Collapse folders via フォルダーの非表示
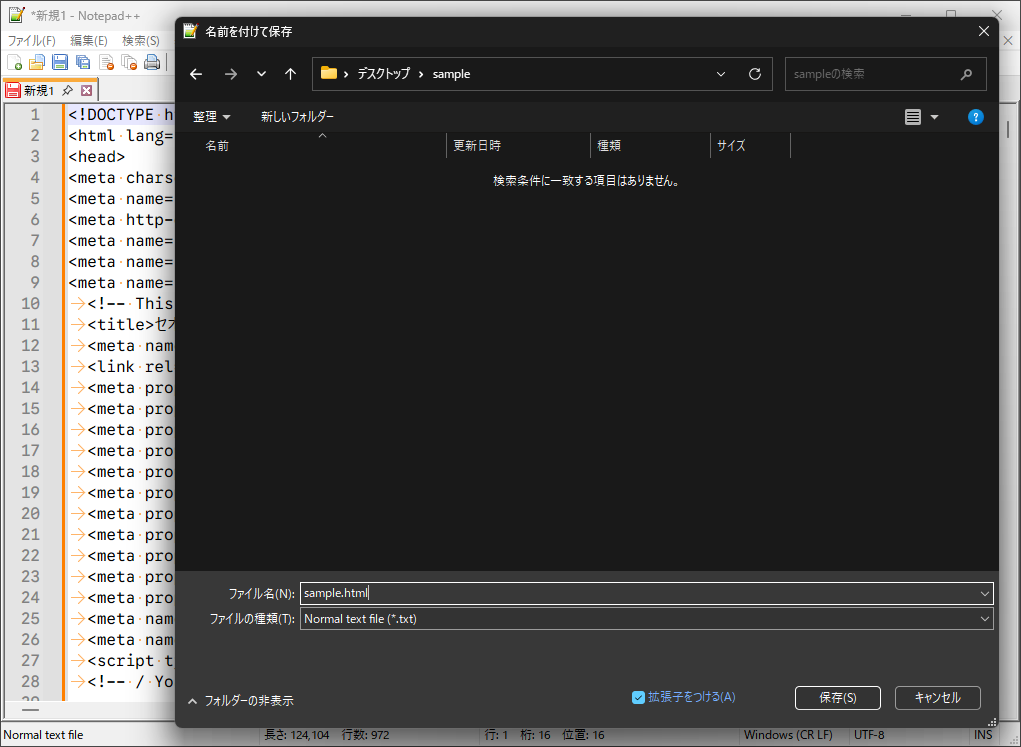Image resolution: width=1021 pixels, height=747 pixels. point(240,701)
